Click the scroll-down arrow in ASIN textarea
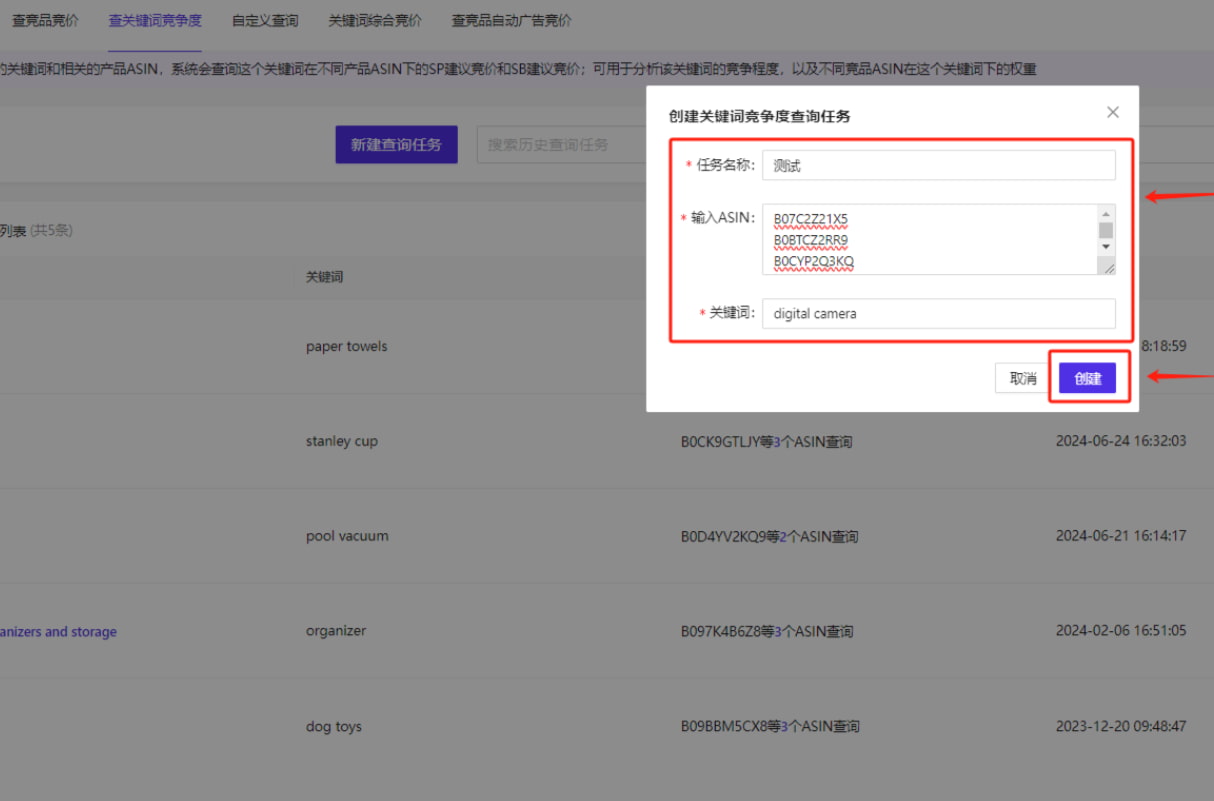1214x801 pixels. point(1106,246)
